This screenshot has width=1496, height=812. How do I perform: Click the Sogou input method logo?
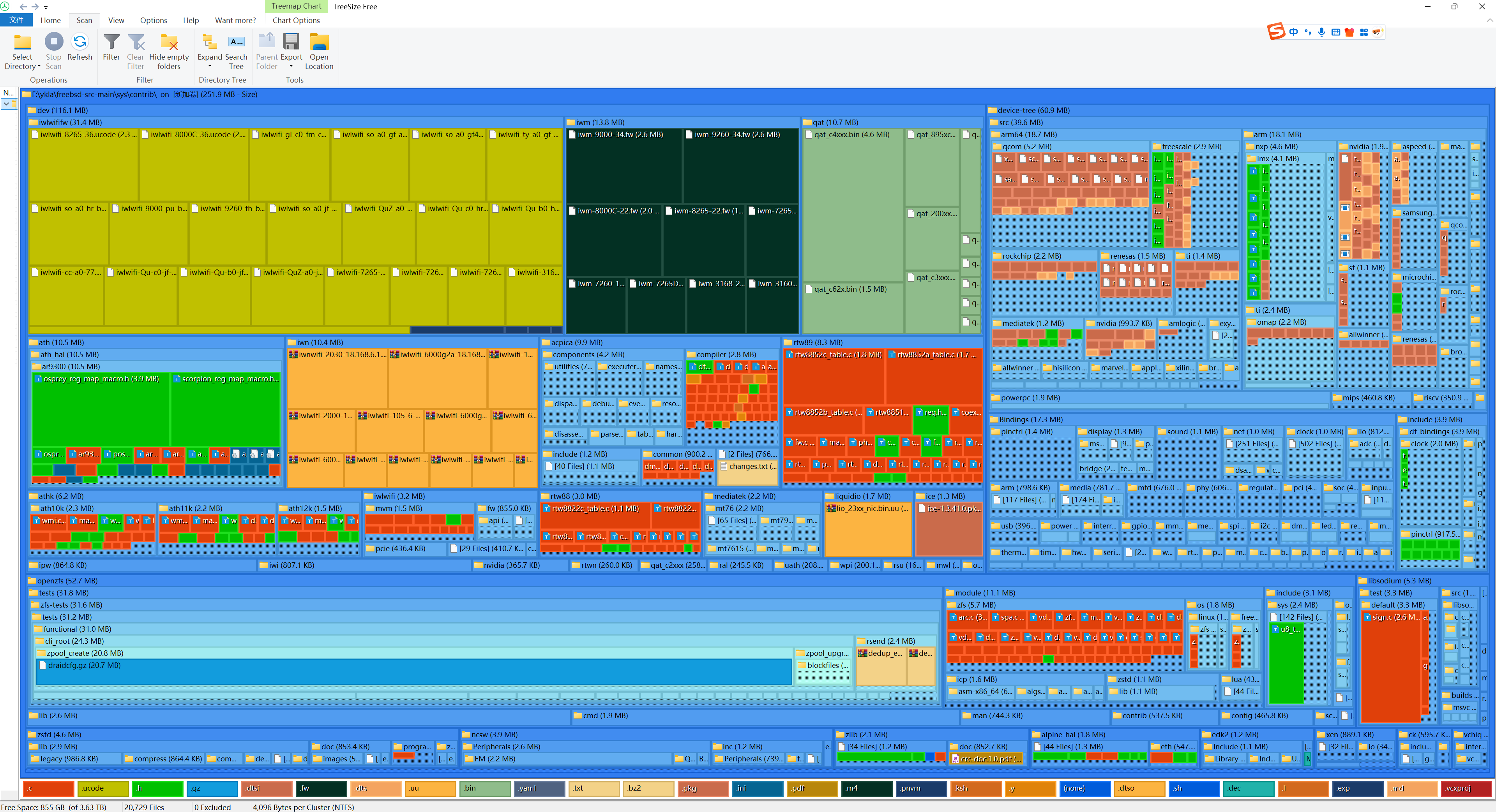(1275, 31)
